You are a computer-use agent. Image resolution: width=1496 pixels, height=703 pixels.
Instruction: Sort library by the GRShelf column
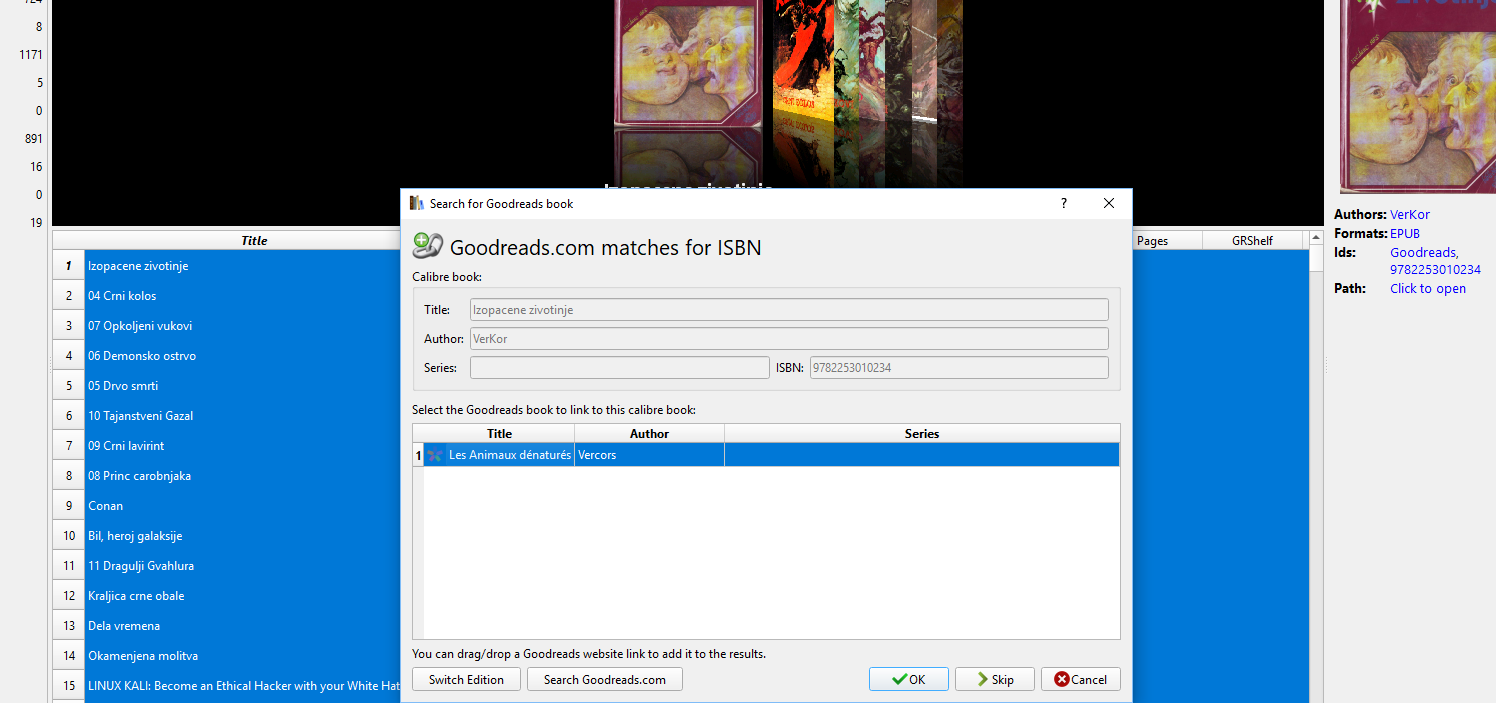click(x=1252, y=240)
